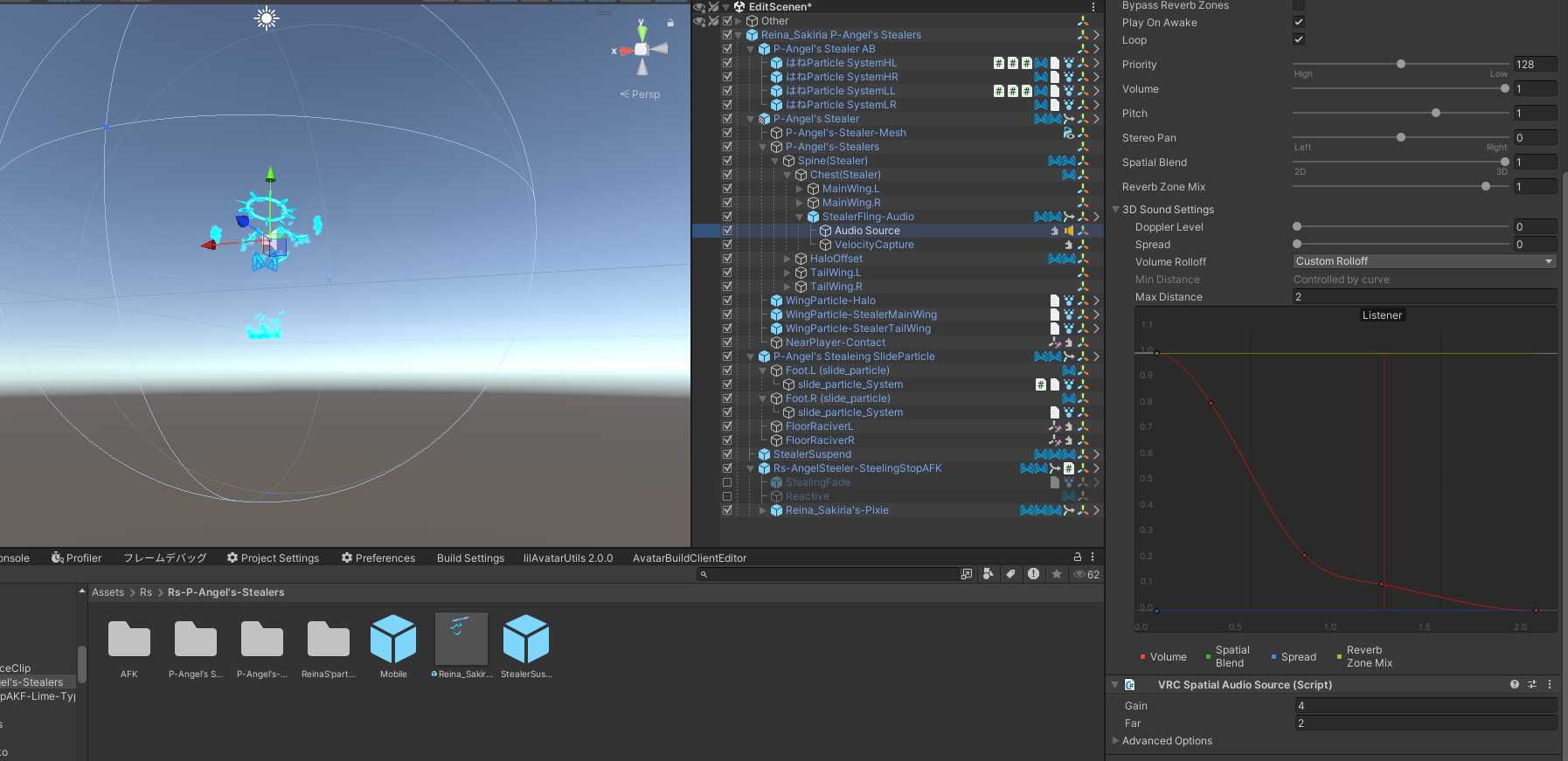Open the フレームデバッグ tab
1568x761 pixels.
click(165, 558)
